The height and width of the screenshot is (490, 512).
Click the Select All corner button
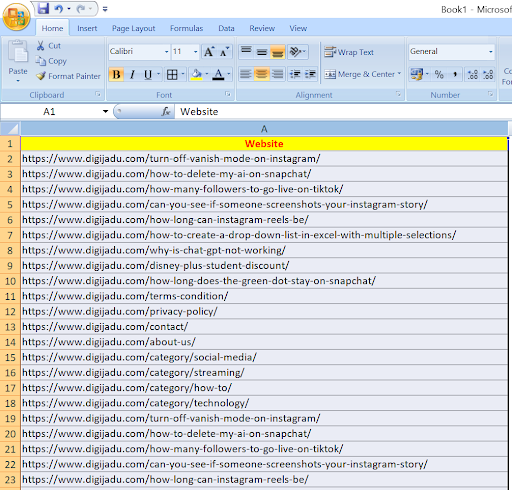(10, 129)
